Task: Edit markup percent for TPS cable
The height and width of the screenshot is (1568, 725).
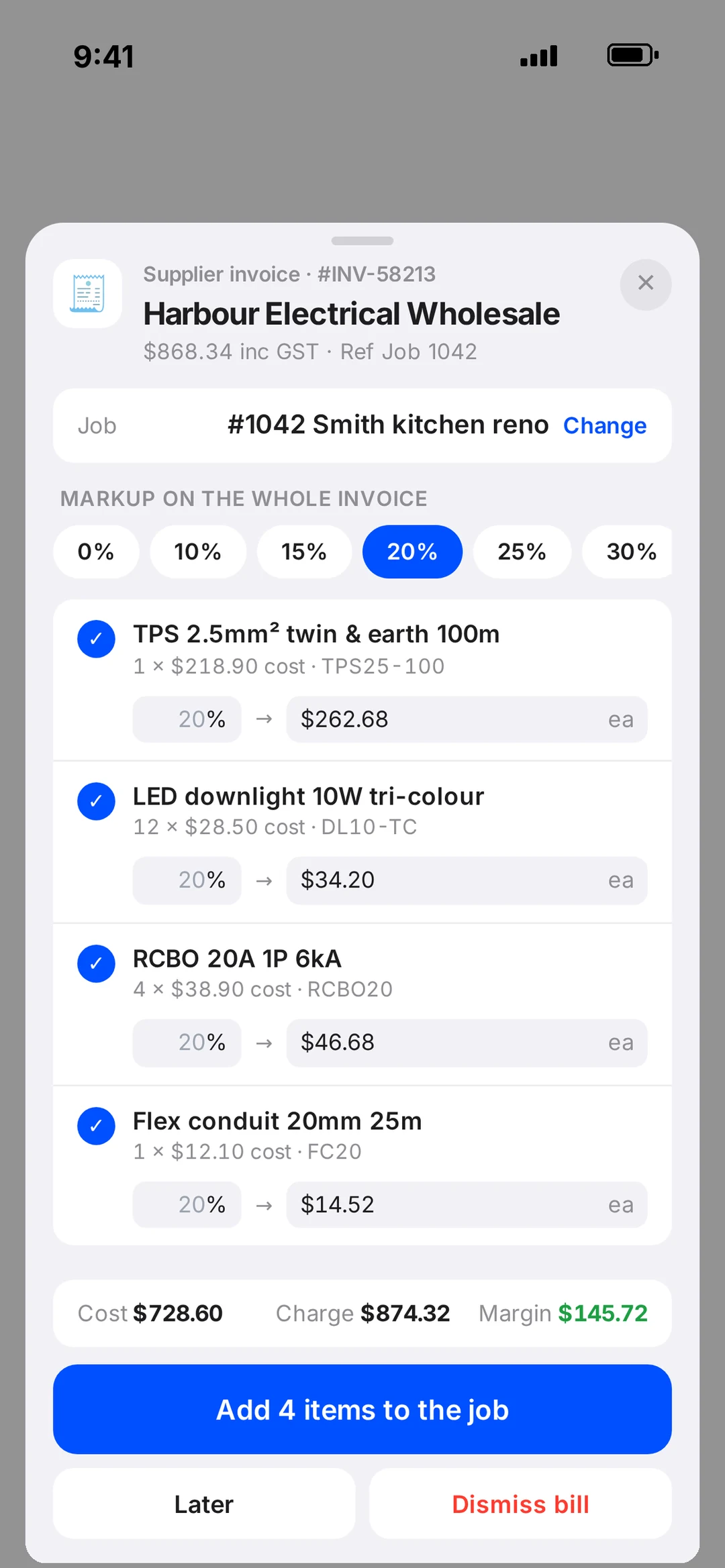Action: point(187,719)
